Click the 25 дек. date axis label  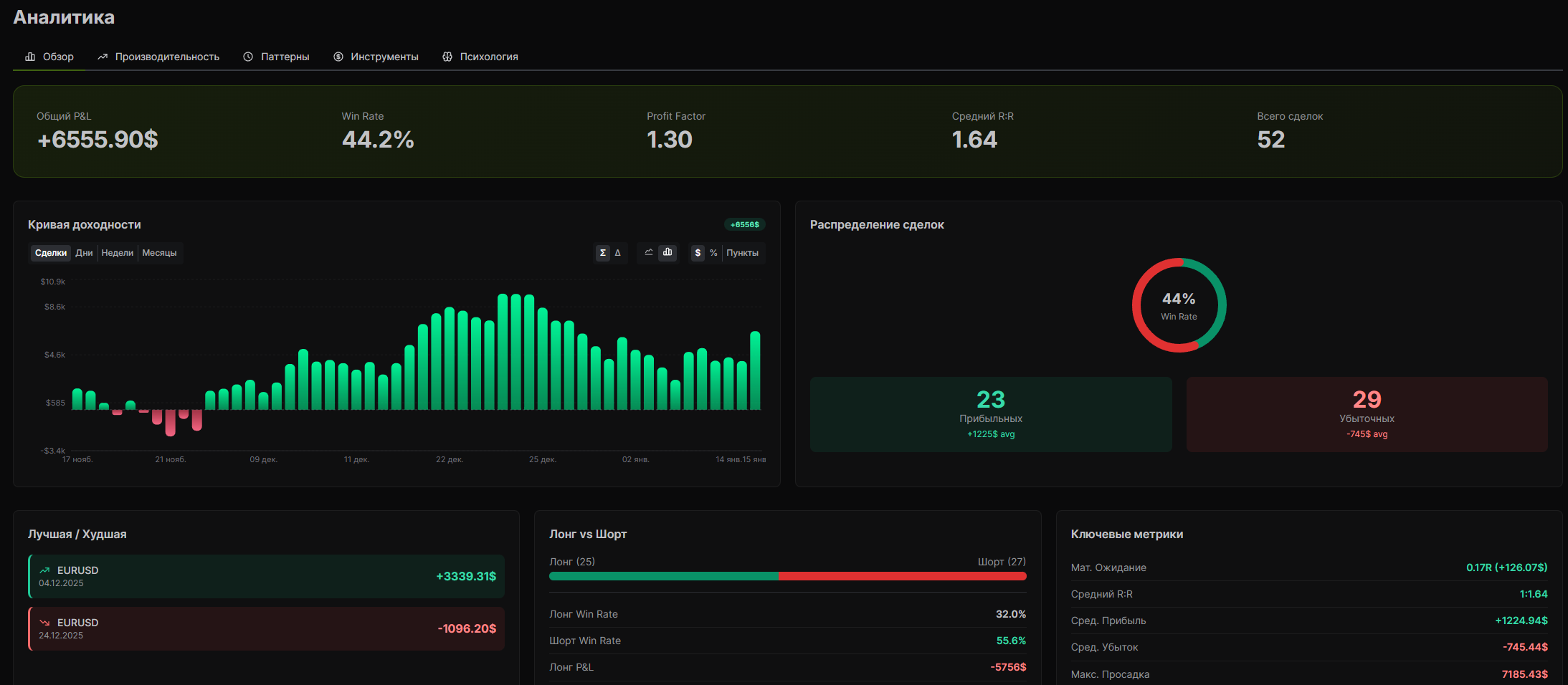pos(543,459)
